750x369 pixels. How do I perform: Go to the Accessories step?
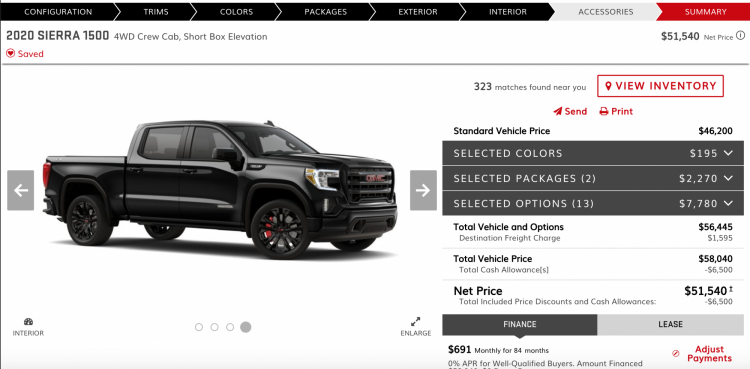pos(606,12)
